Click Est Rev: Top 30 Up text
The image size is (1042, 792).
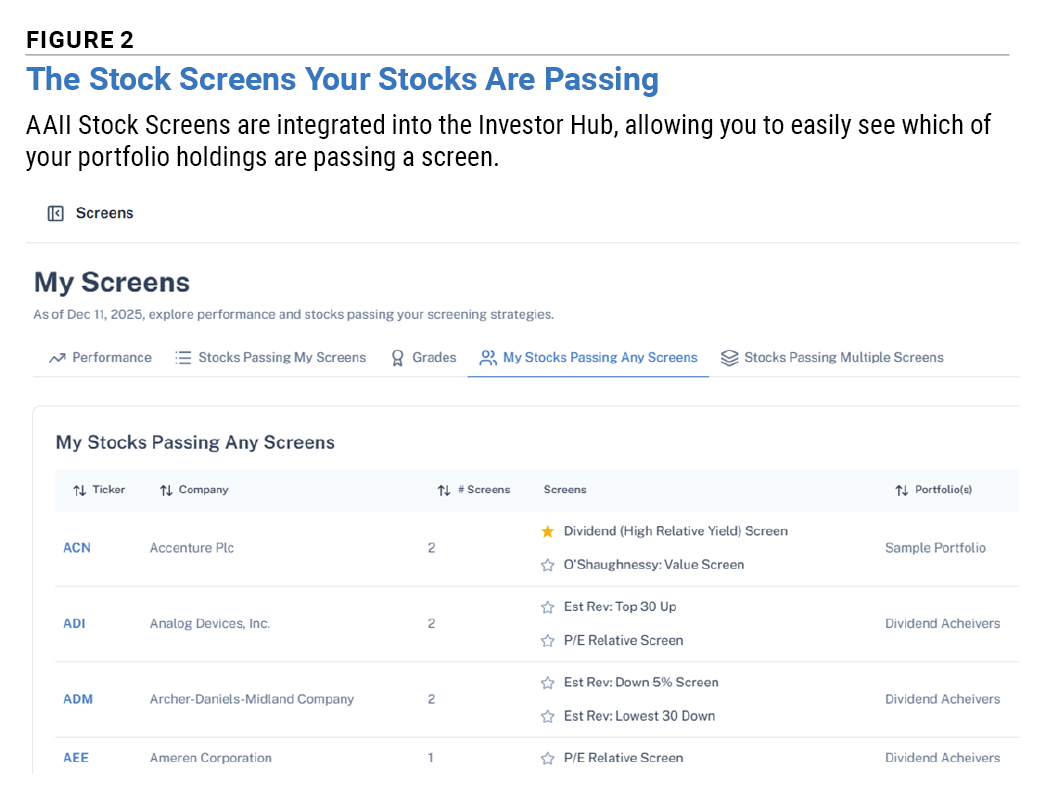point(620,607)
